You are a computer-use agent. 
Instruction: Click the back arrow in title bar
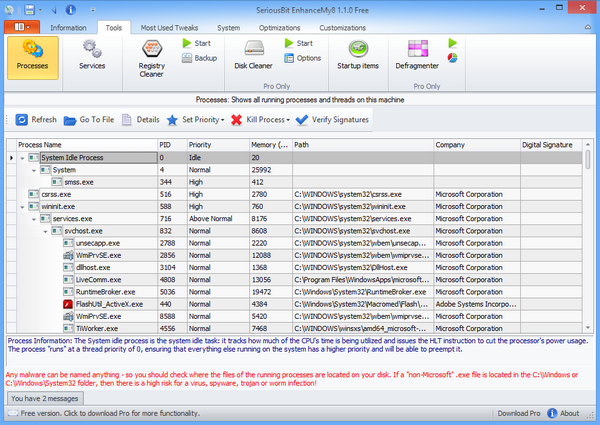(54, 10)
